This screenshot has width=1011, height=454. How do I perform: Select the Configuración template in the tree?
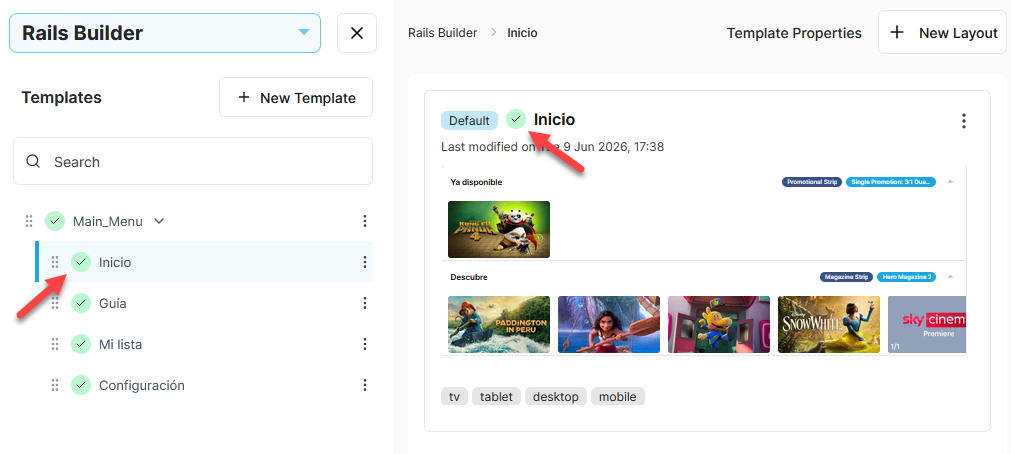[142, 386]
